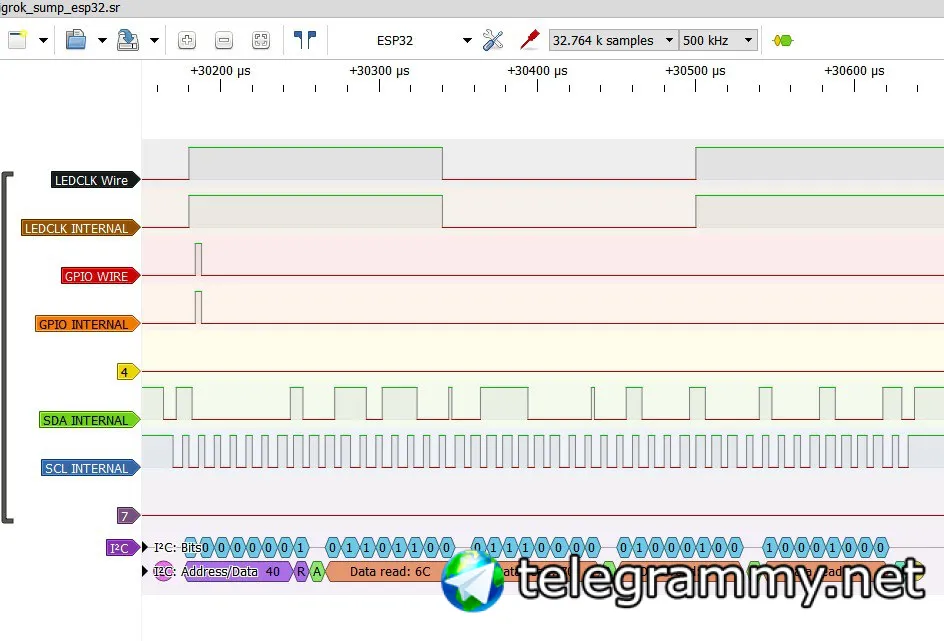Select the GPIO WIRE channel label
The height and width of the screenshot is (641, 944).
[x=100, y=276]
